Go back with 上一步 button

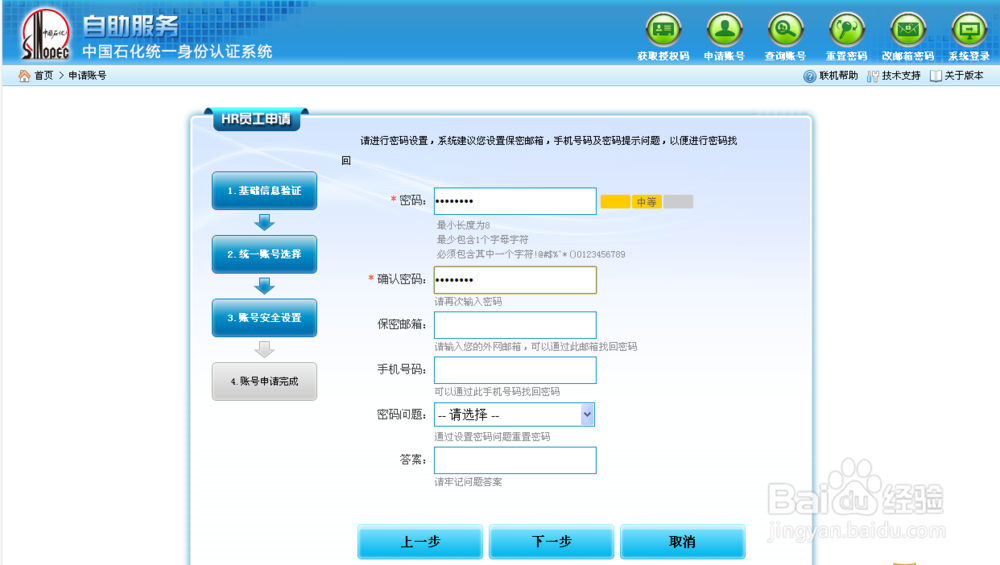[420, 541]
